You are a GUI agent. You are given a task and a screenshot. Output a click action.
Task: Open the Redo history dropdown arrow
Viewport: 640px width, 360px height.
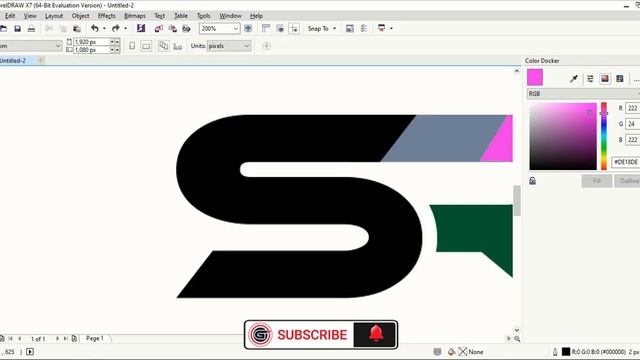(125, 29)
